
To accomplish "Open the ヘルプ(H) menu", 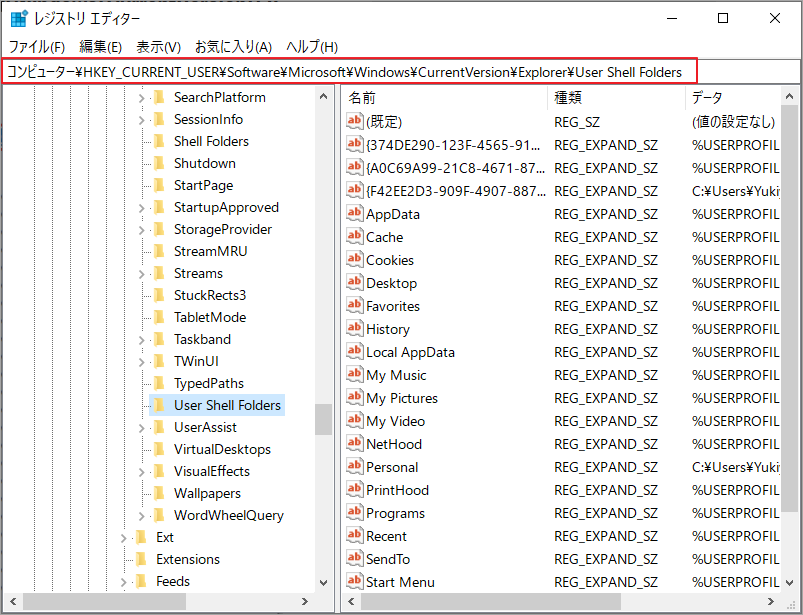I will click(x=312, y=47).
